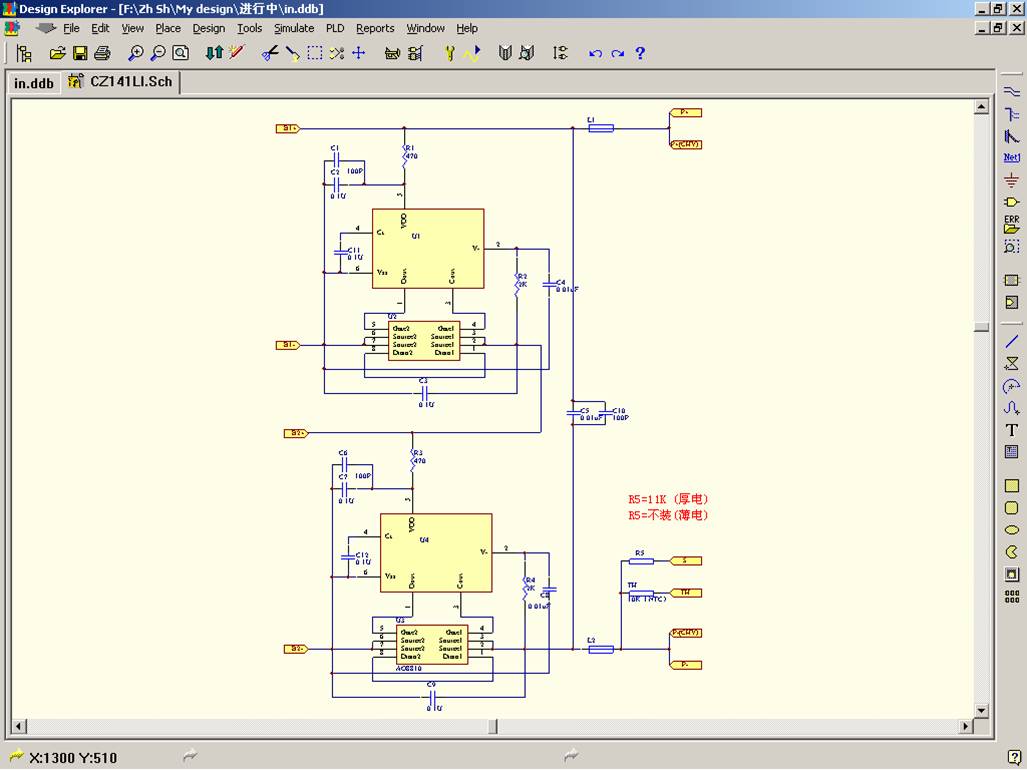Print the current schematic

click(x=102, y=53)
